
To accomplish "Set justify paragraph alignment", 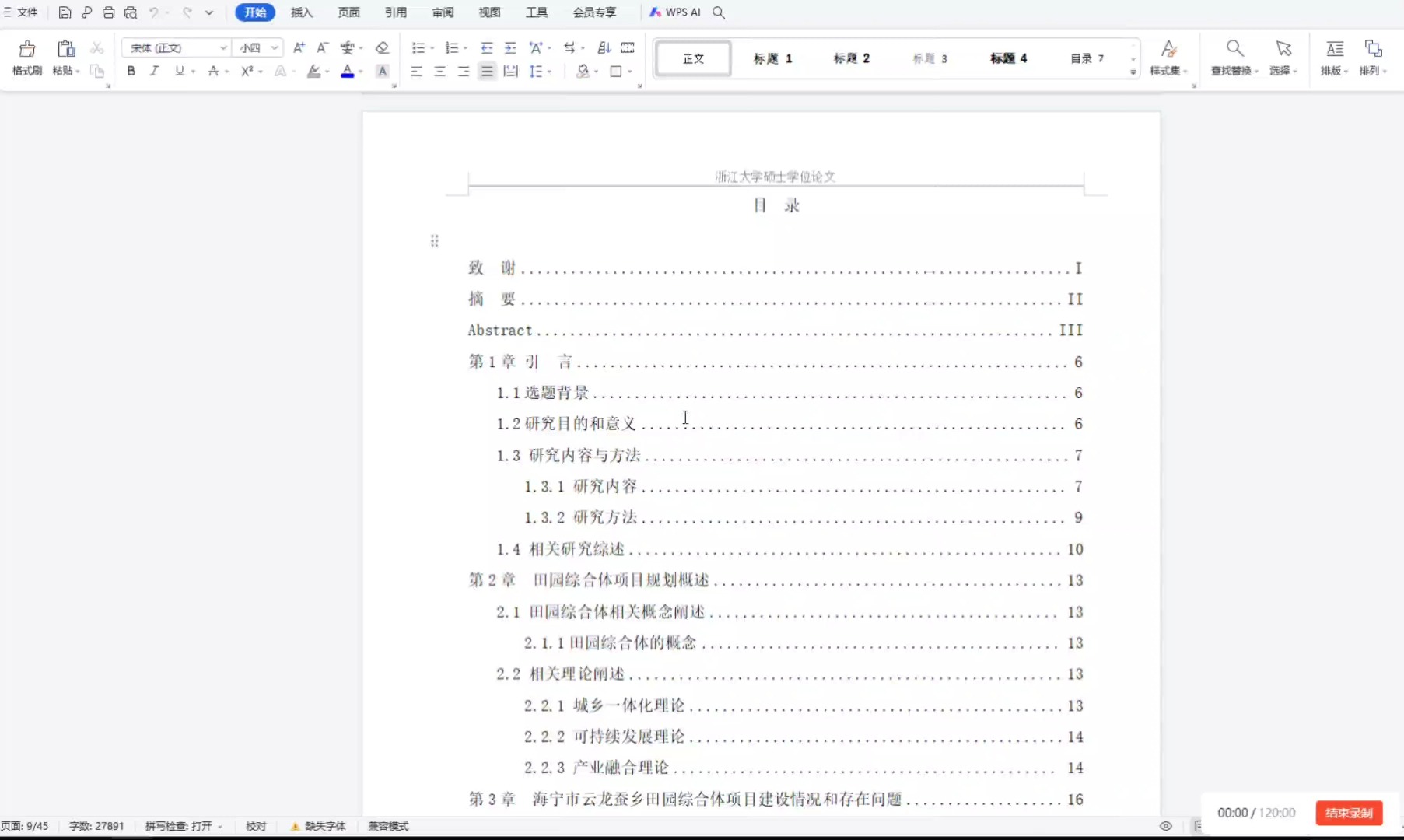I will tap(487, 72).
